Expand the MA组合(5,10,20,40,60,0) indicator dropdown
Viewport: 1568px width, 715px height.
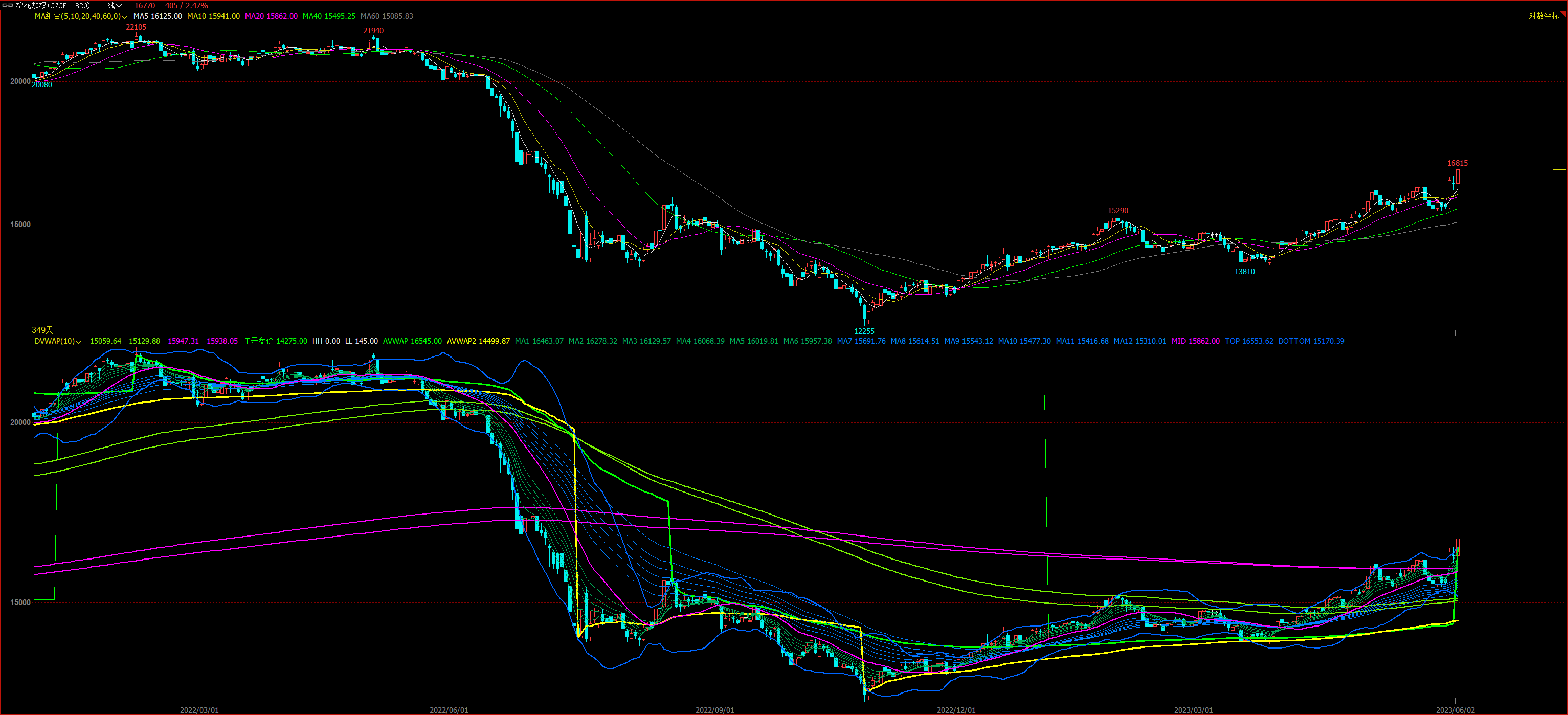[125, 17]
